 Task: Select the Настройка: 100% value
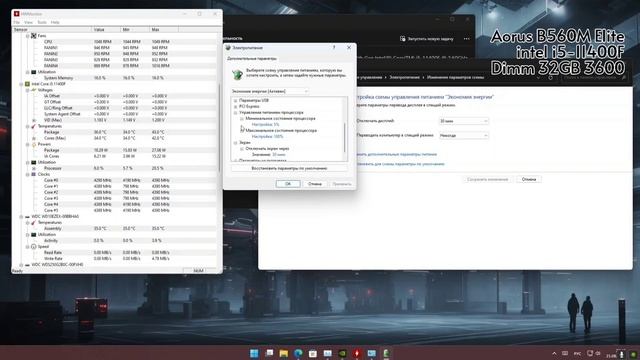tap(267, 137)
